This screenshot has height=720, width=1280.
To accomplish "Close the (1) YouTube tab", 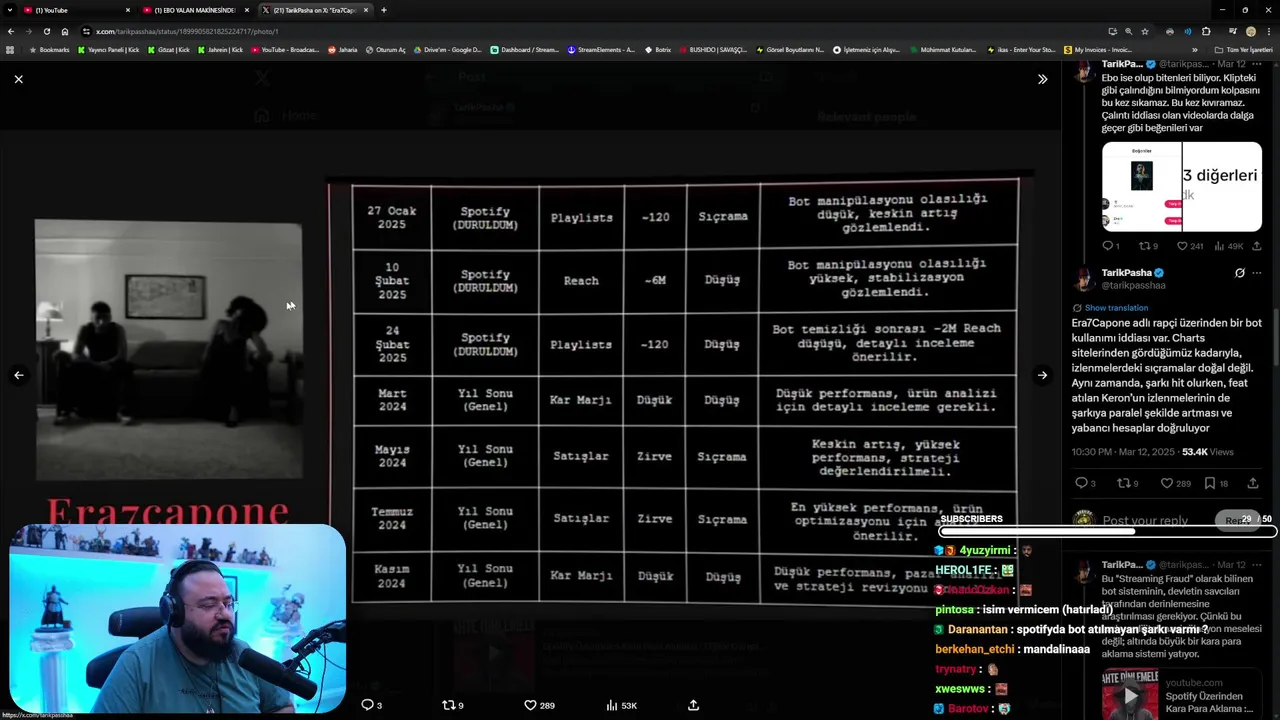I will click(128, 10).
